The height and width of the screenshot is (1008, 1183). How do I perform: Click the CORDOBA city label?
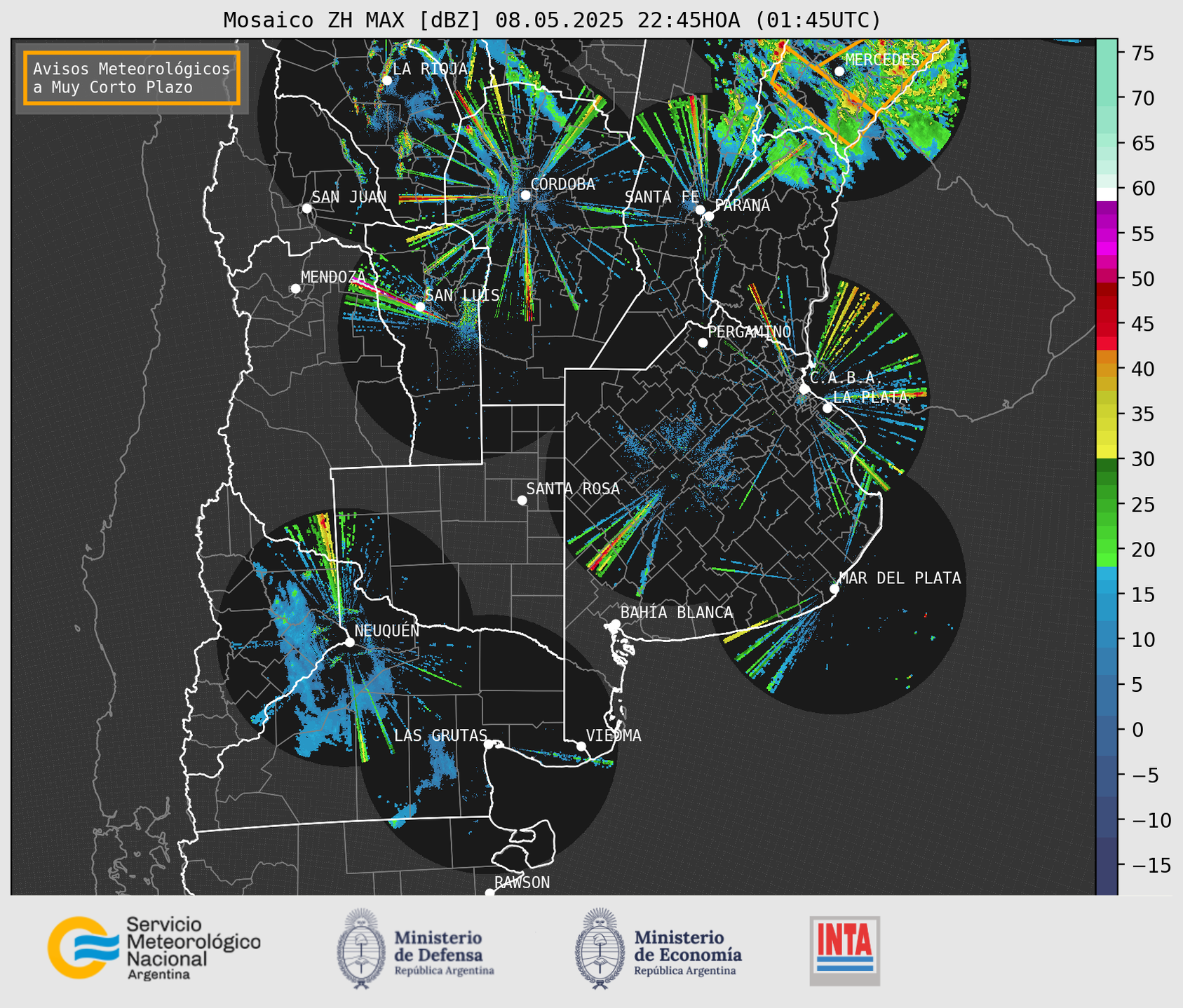click(x=563, y=184)
